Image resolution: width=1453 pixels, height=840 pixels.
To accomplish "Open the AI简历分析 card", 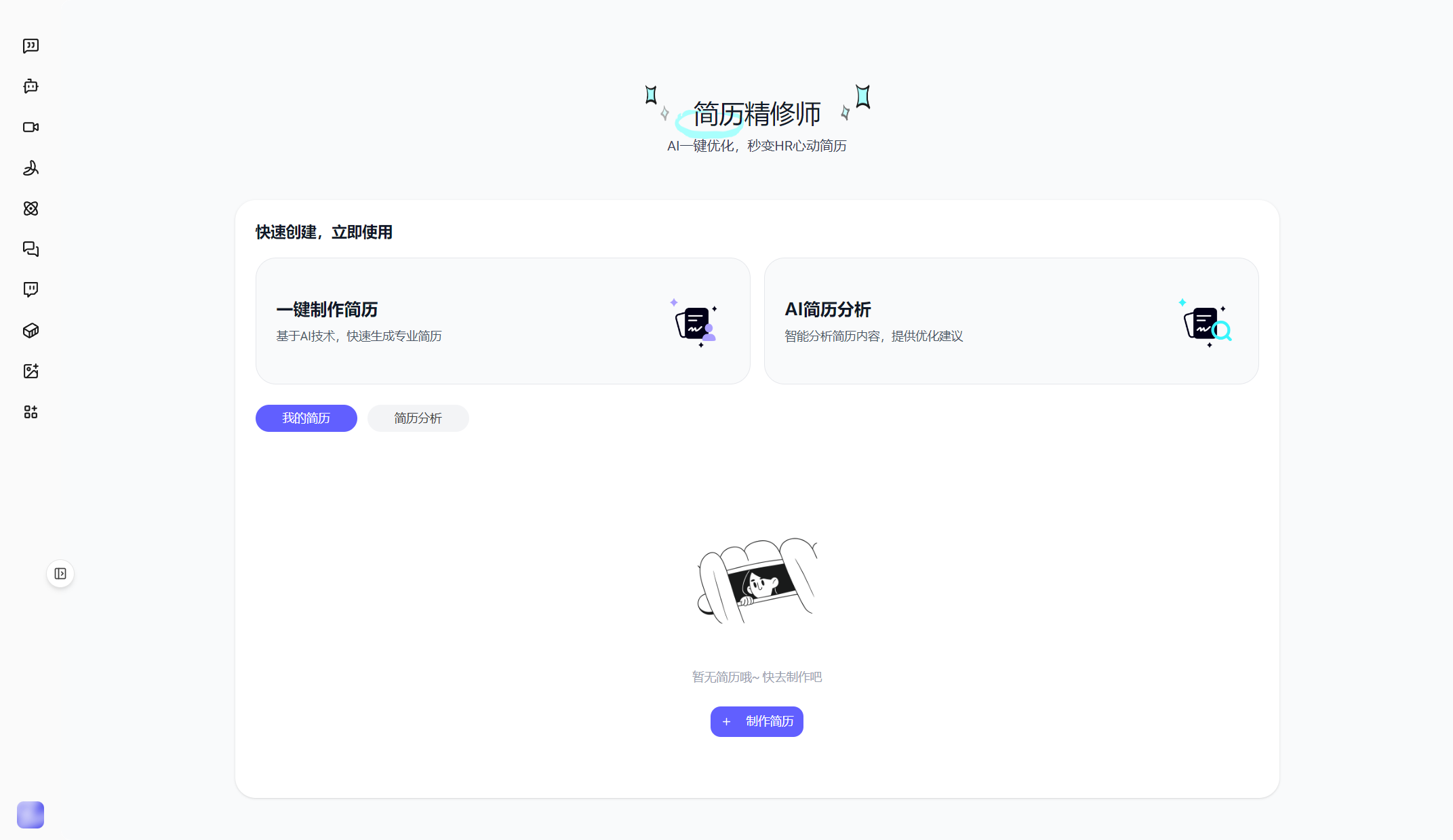I will [1011, 321].
